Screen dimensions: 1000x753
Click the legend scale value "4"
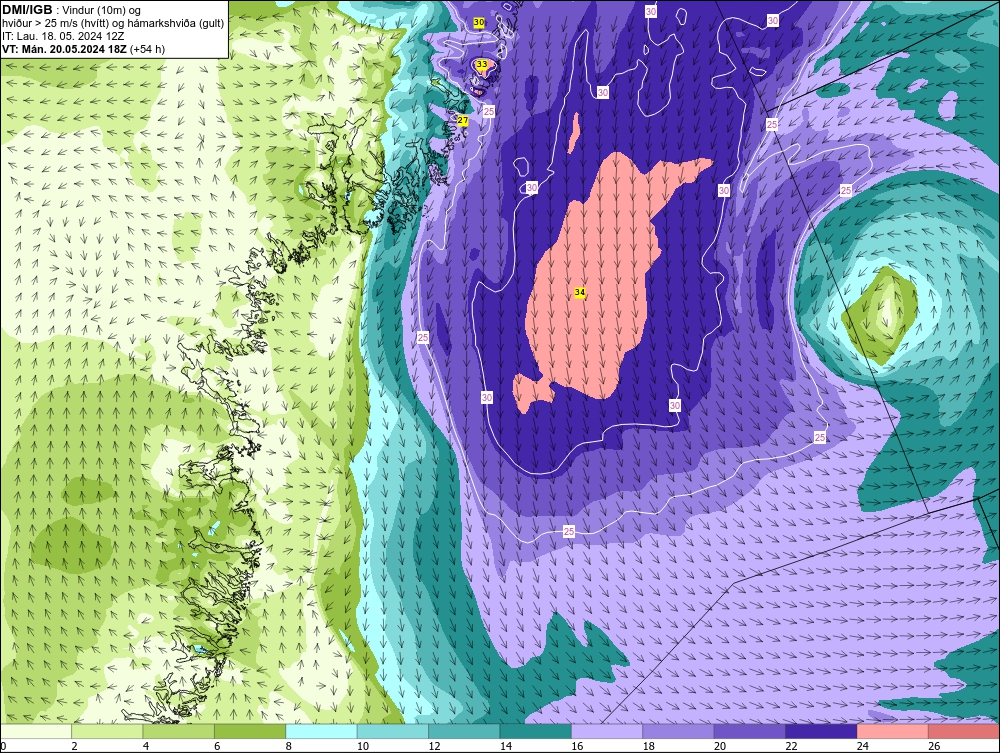(146, 746)
